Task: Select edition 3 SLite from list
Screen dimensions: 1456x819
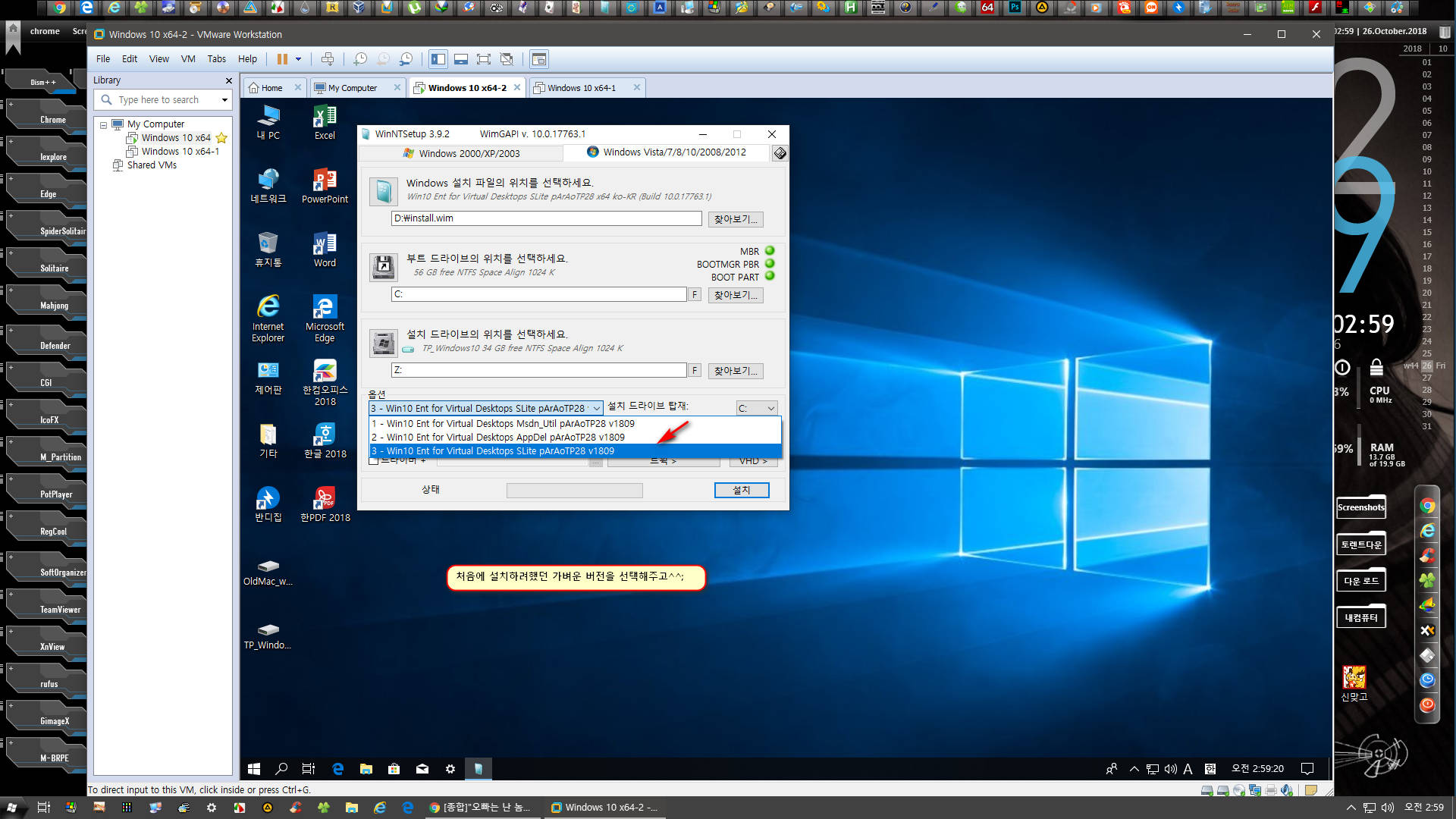Action: click(x=575, y=451)
